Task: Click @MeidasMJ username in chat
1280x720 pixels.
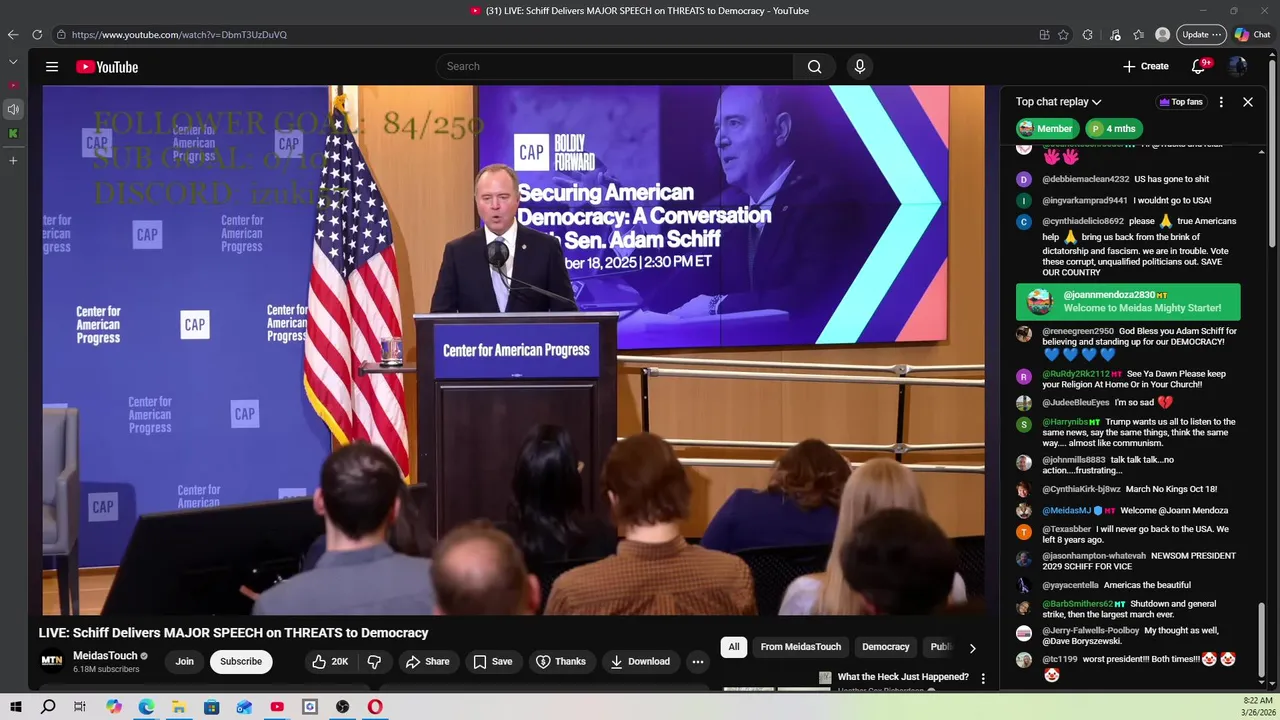Action: (x=1067, y=511)
